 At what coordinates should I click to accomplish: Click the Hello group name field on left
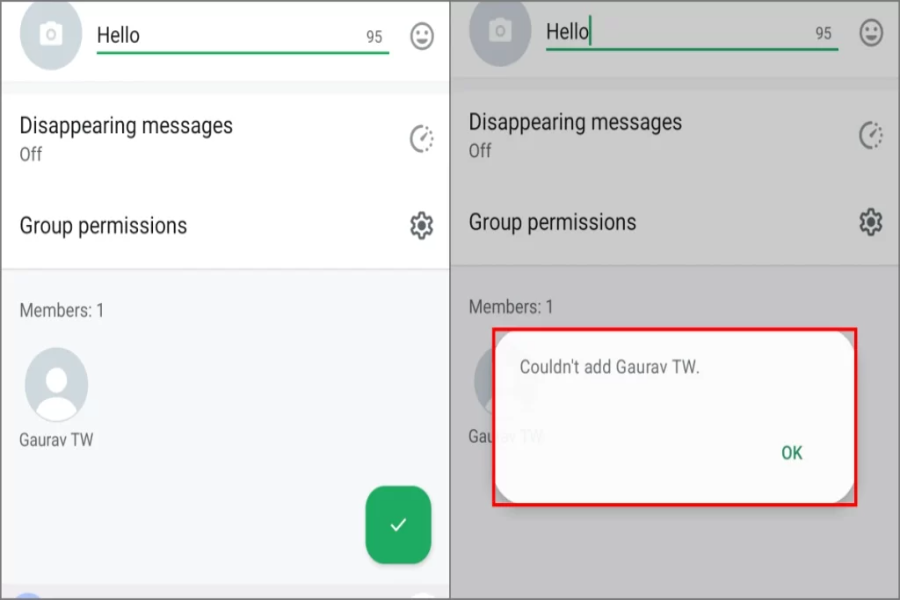tap(243, 36)
